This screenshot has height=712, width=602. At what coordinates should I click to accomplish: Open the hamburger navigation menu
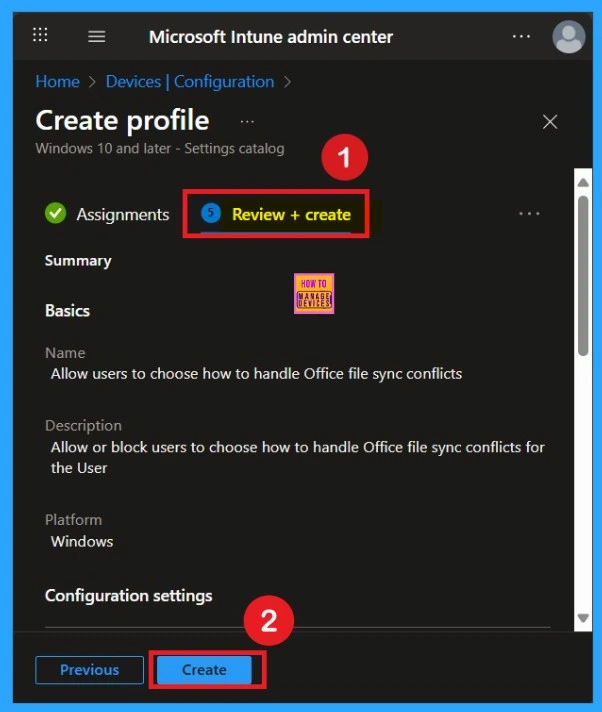click(96, 36)
